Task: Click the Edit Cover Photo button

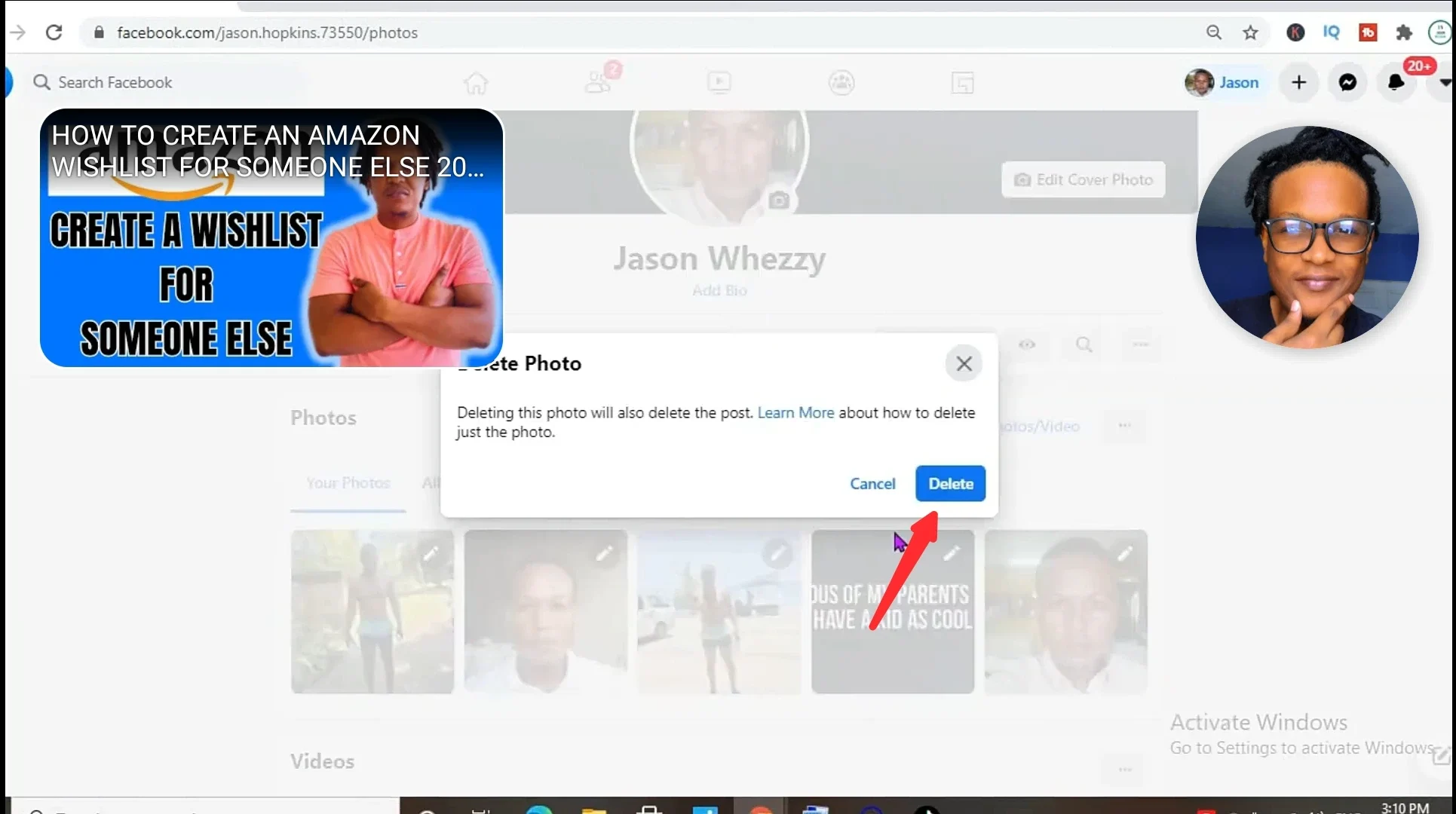Action: 1083,179
